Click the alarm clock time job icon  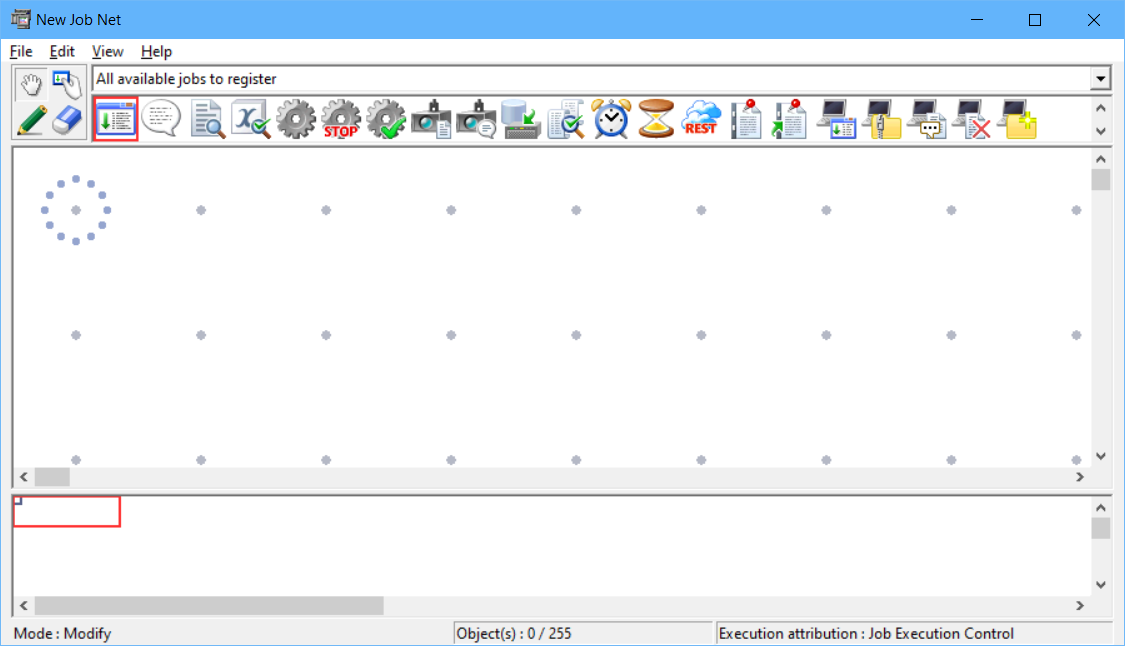coord(611,119)
